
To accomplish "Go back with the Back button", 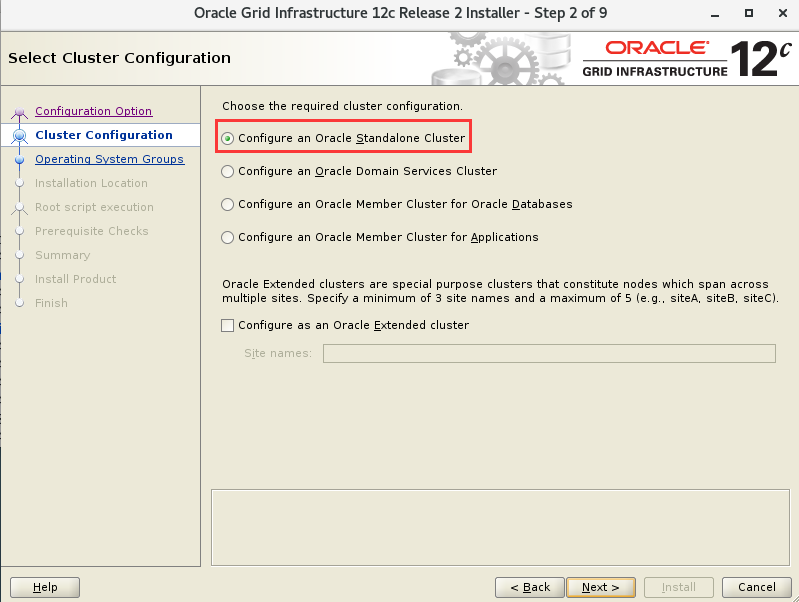I will (529, 587).
